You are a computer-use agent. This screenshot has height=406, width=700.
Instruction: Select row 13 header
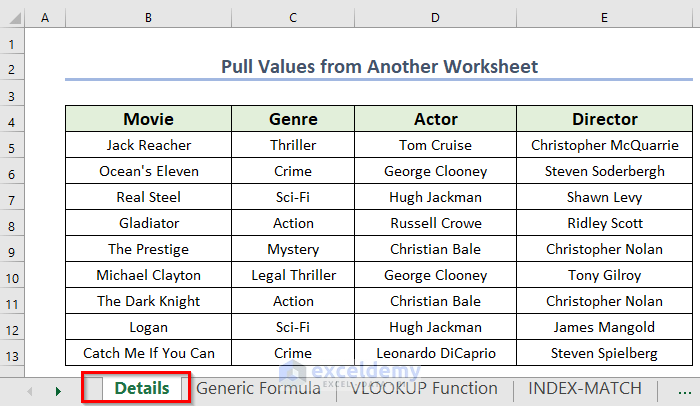click(x=12, y=353)
